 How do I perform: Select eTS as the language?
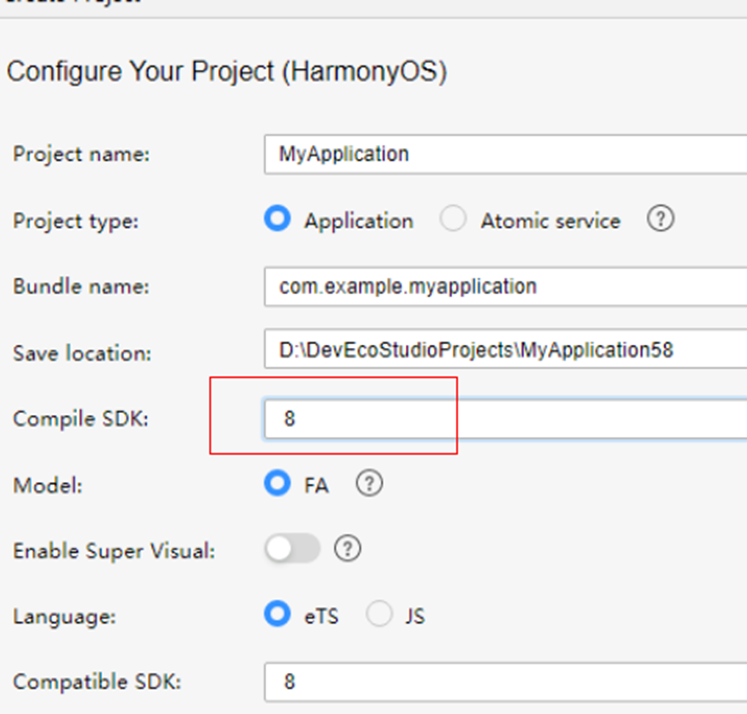point(278,615)
